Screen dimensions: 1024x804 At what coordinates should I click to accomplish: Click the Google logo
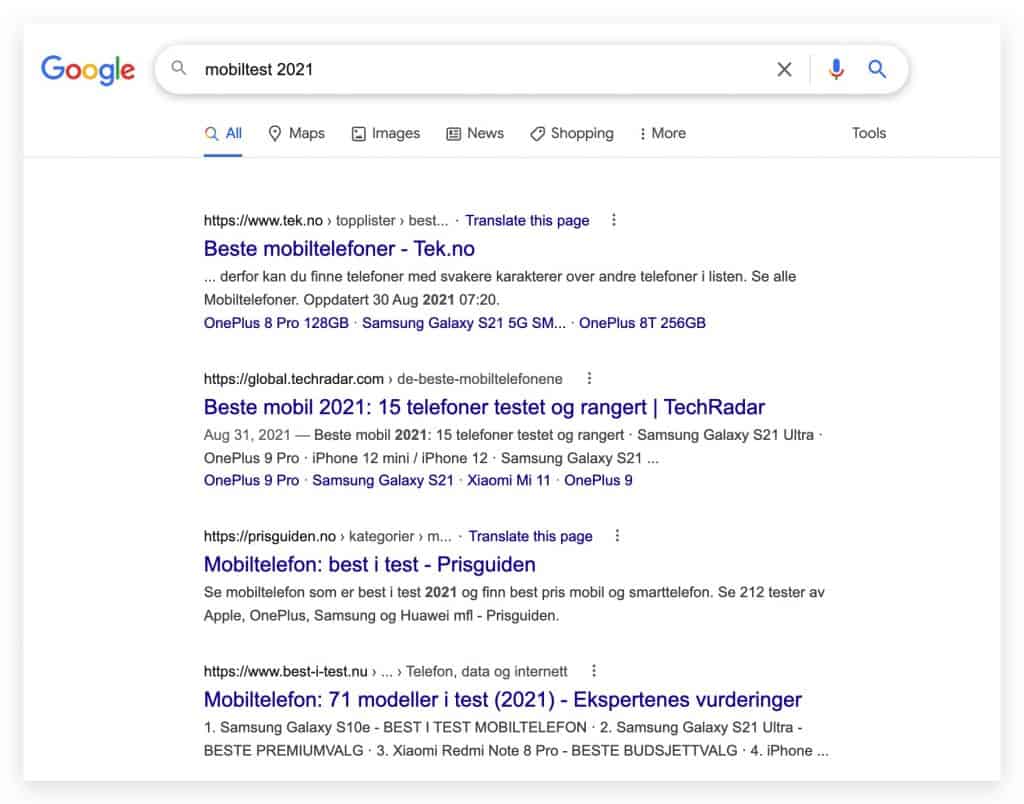88,70
